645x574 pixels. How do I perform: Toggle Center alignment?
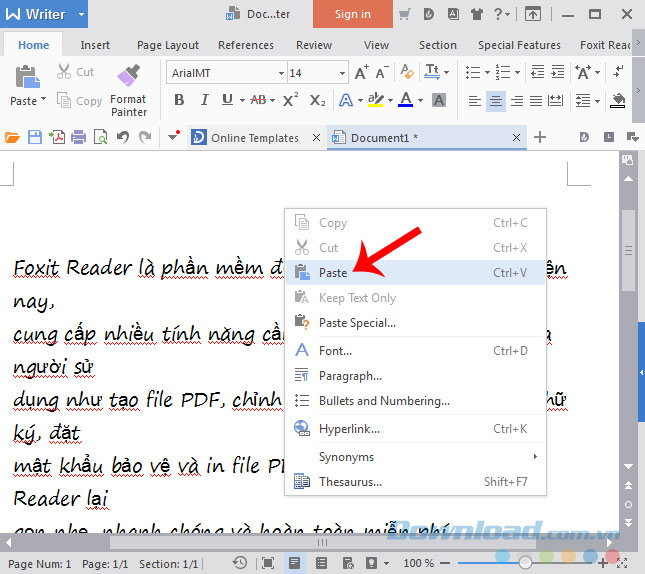click(x=496, y=100)
